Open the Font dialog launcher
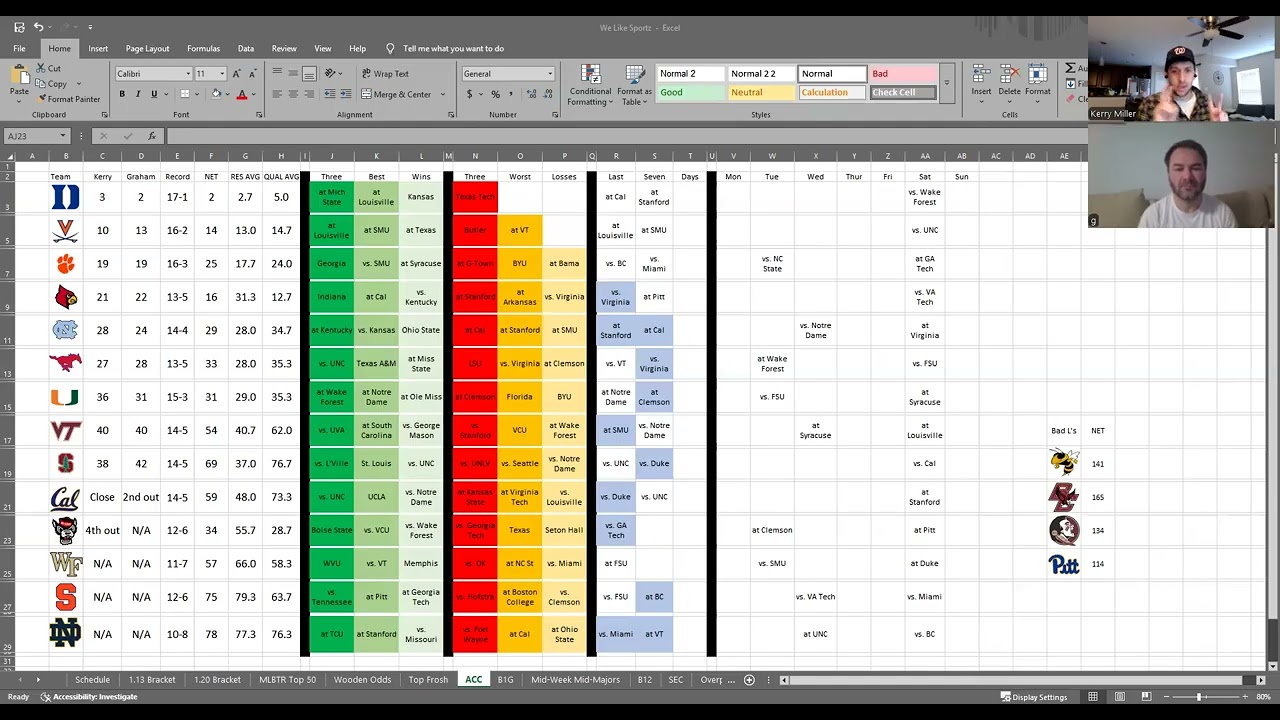The height and width of the screenshot is (720, 1280). click(x=258, y=115)
